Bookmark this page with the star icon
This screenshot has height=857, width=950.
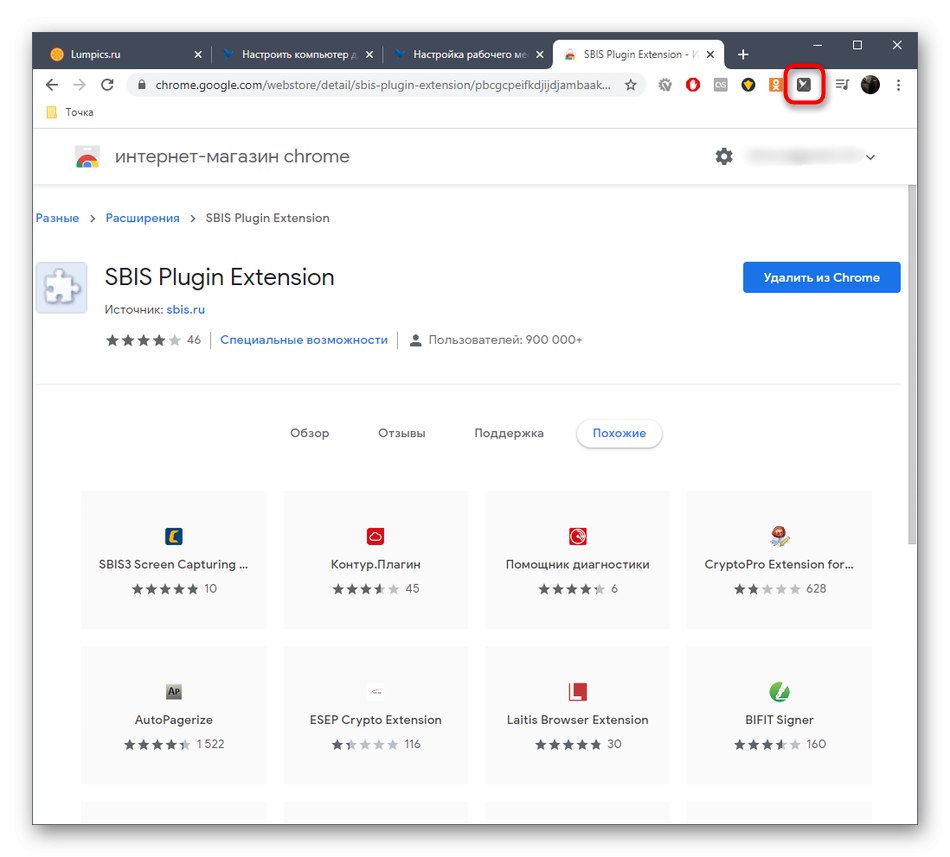click(x=631, y=85)
